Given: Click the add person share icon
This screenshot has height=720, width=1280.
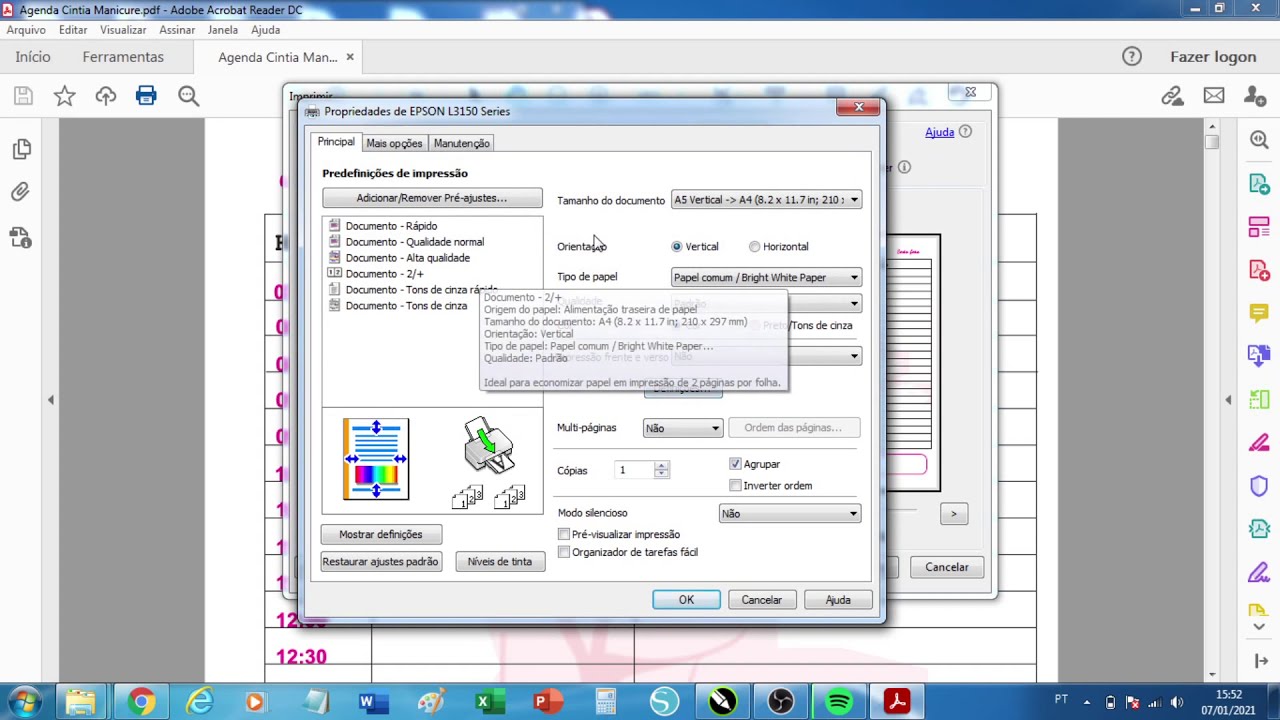Looking at the screenshot, I should (1255, 96).
